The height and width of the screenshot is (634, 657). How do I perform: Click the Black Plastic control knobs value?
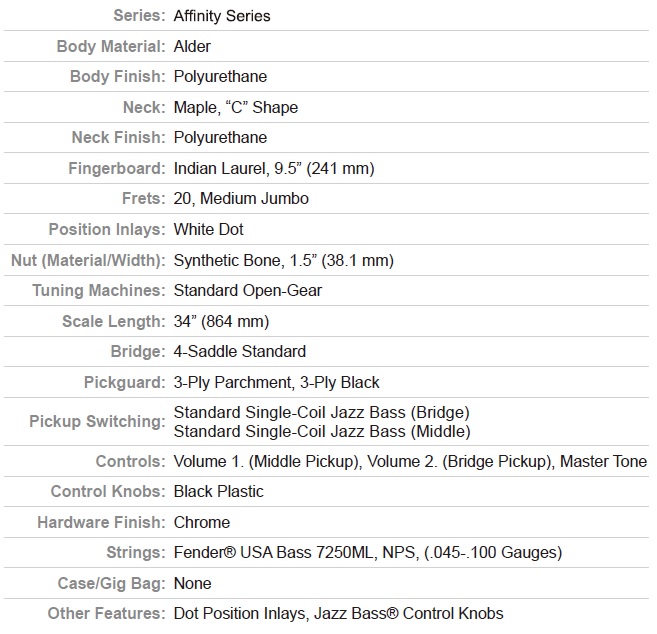(x=218, y=492)
